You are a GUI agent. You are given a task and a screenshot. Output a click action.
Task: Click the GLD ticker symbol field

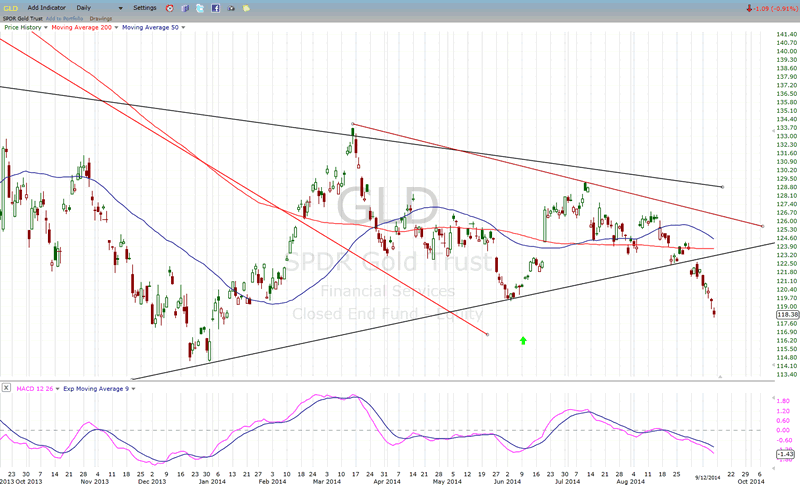click(10, 7)
